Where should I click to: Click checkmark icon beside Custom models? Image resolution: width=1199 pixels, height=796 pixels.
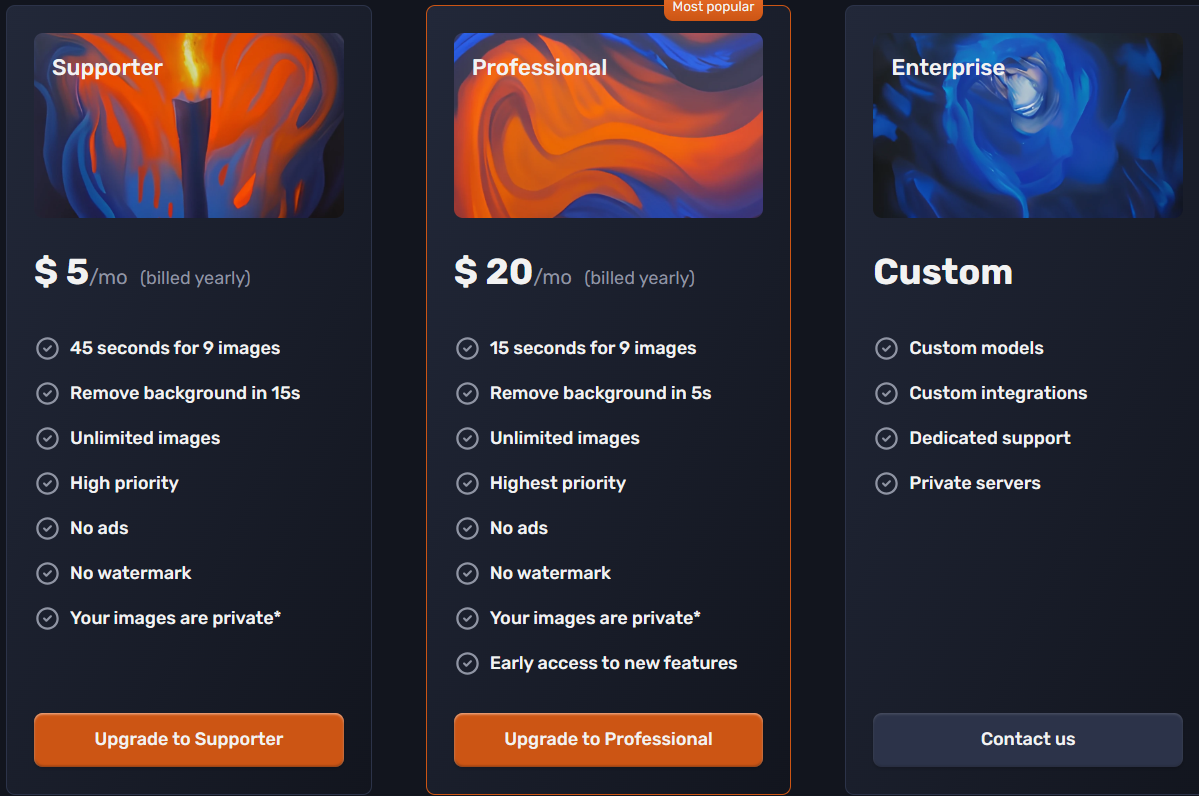886,348
